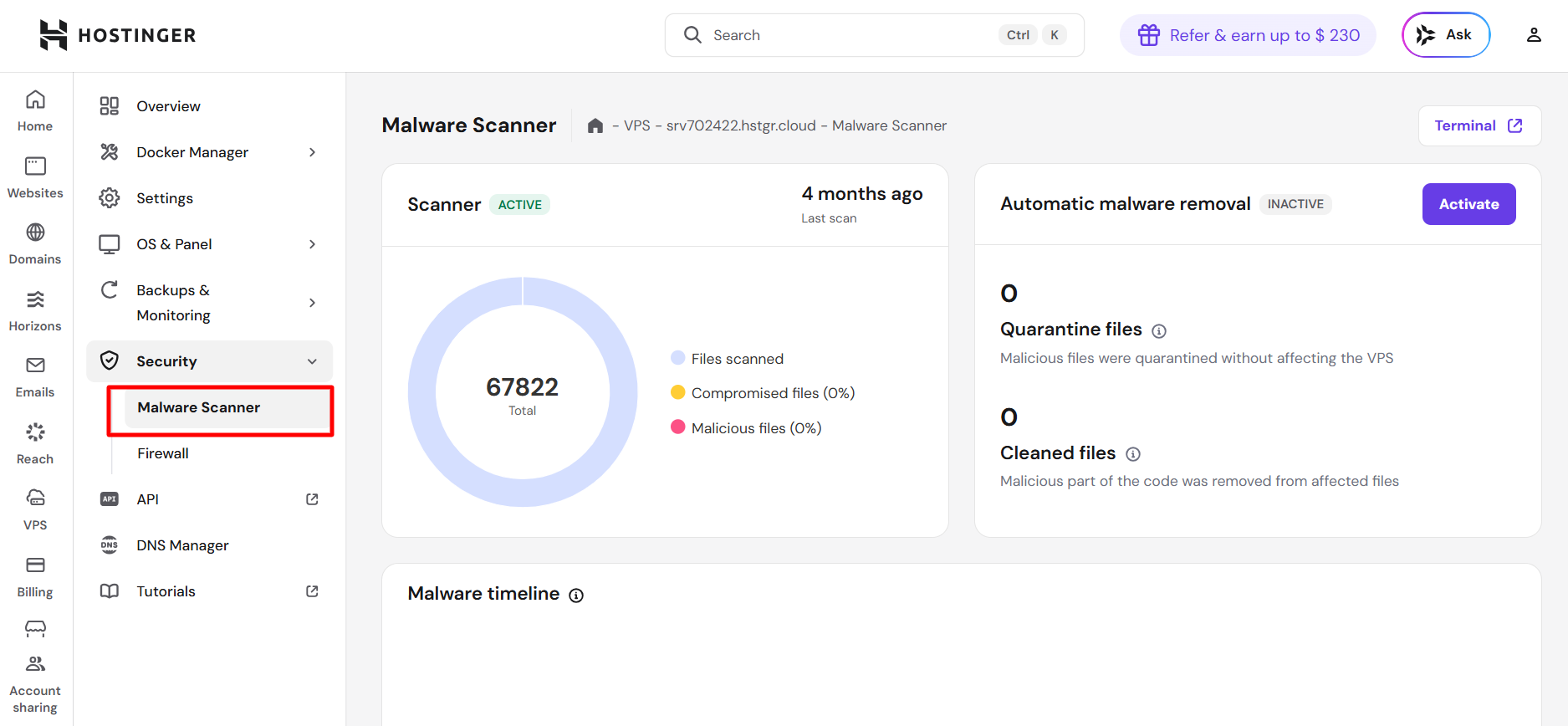Open the DNS Manager menu item
Image resolution: width=1568 pixels, height=726 pixels.
(210, 545)
